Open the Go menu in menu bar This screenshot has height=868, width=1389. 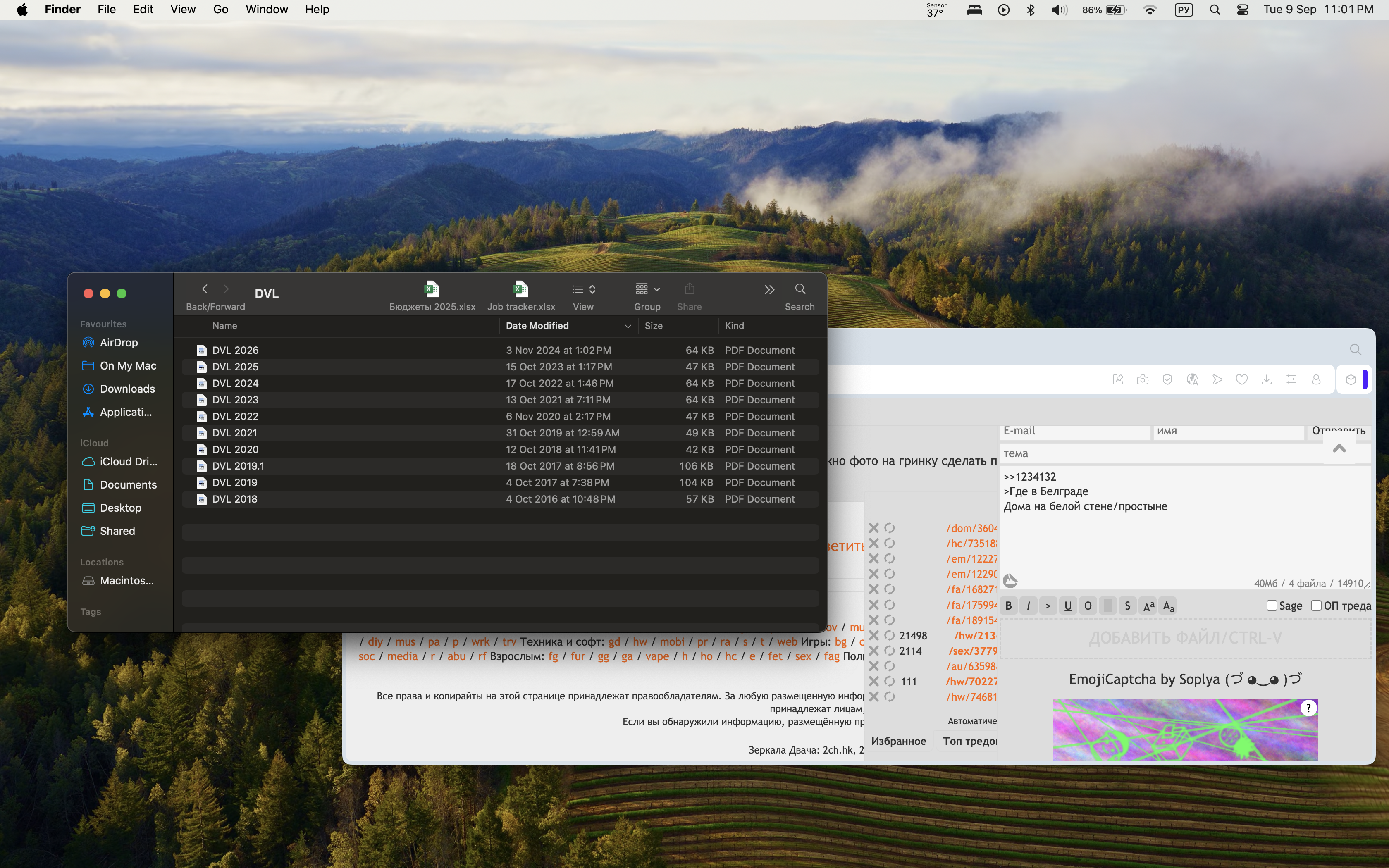220,9
